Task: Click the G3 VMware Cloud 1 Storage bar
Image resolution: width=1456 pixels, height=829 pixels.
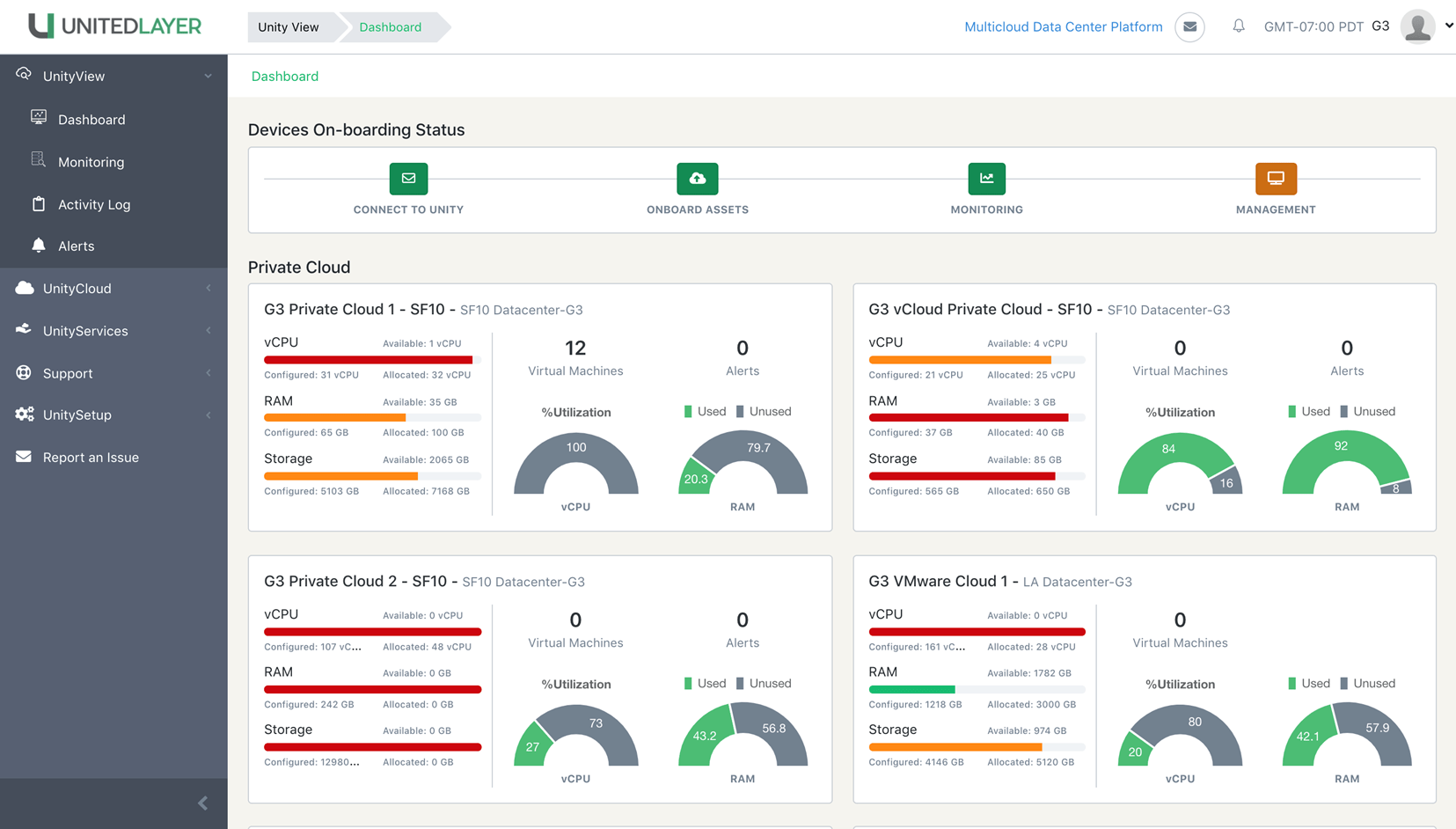Action: point(977,747)
